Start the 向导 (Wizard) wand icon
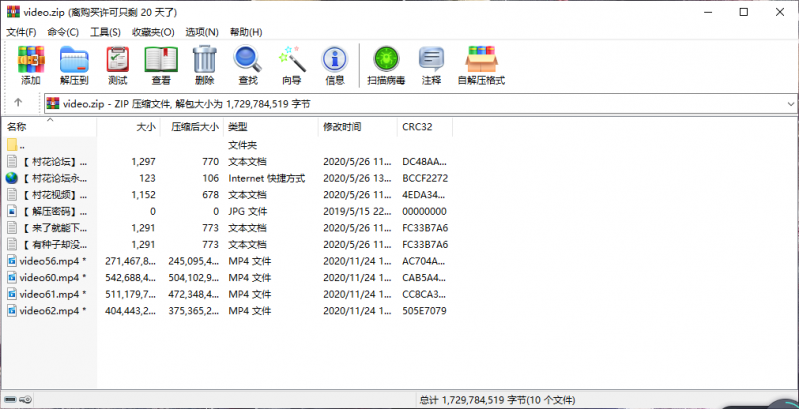Image resolution: width=799 pixels, height=409 pixels. coord(291,64)
